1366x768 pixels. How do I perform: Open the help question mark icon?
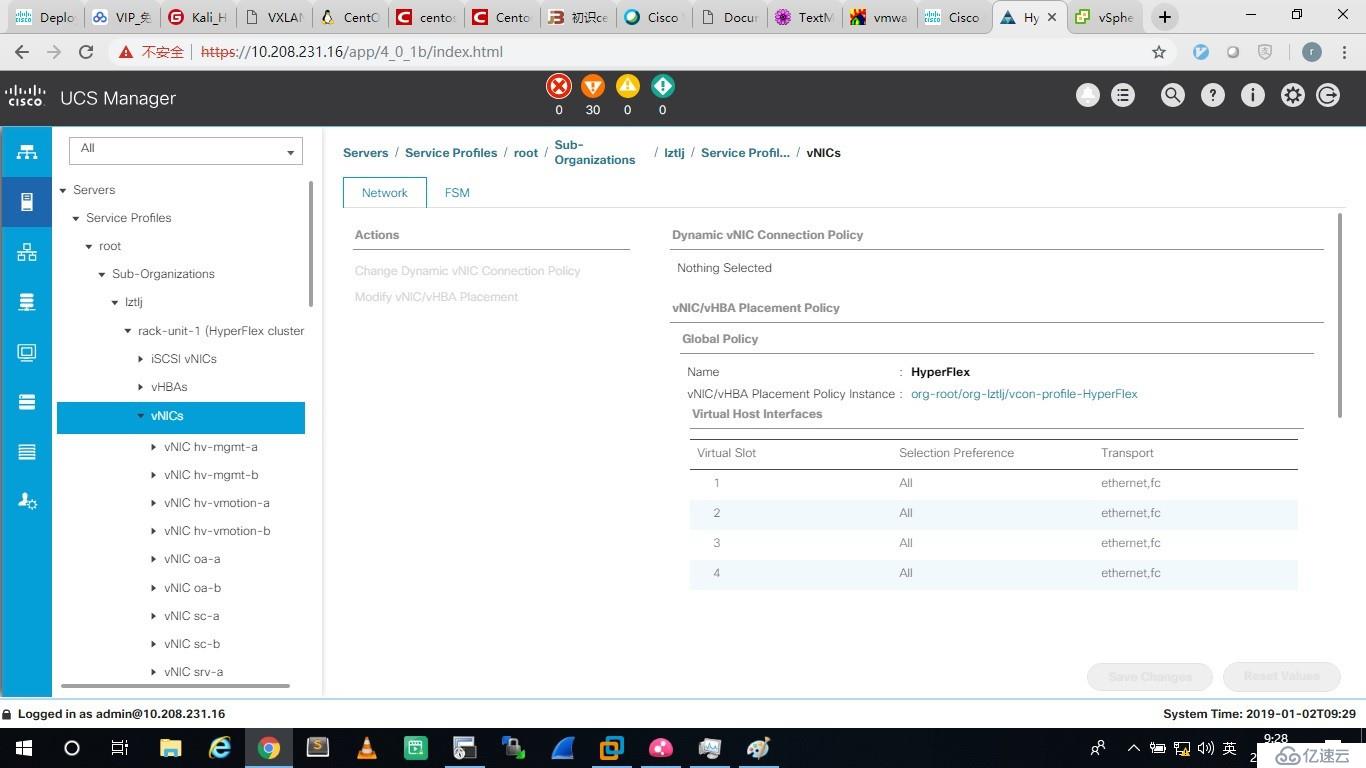click(x=1213, y=95)
